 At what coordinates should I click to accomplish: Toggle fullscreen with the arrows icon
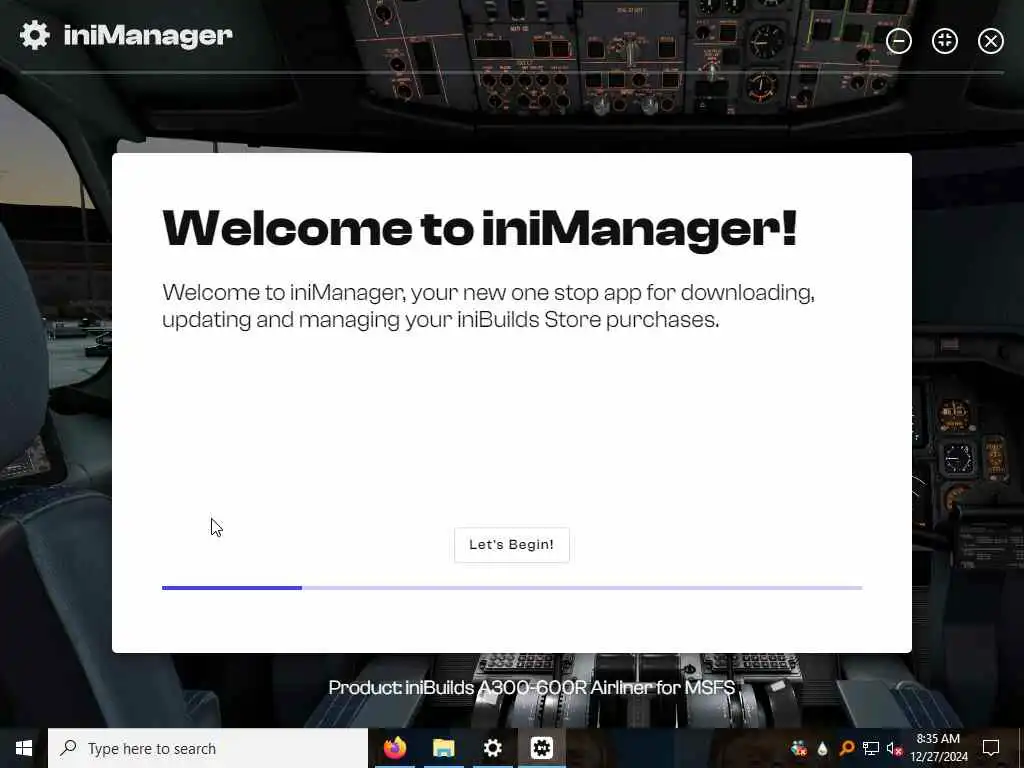pos(944,41)
